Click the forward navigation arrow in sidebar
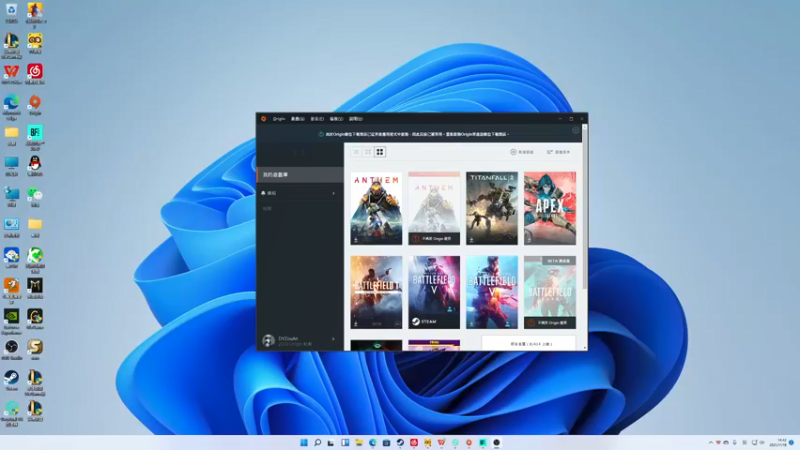This screenshot has height=450, width=800. [x=303, y=152]
